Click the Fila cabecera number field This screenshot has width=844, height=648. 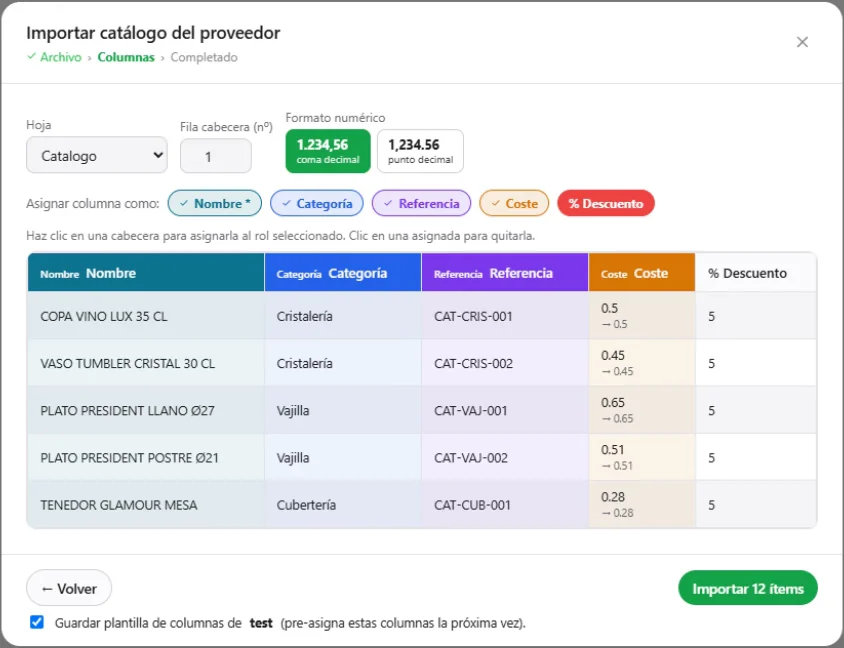(x=215, y=156)
